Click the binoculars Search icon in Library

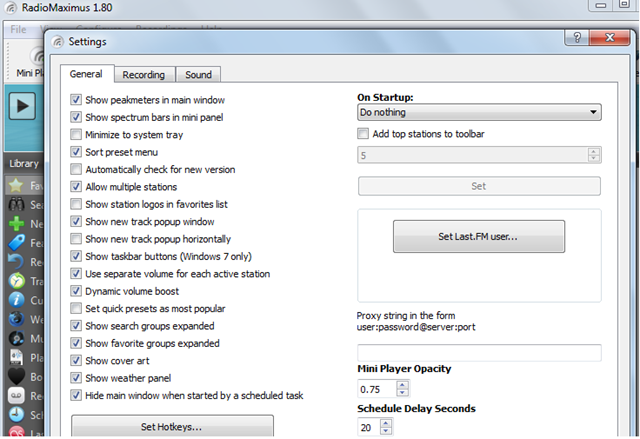(15, 205)
